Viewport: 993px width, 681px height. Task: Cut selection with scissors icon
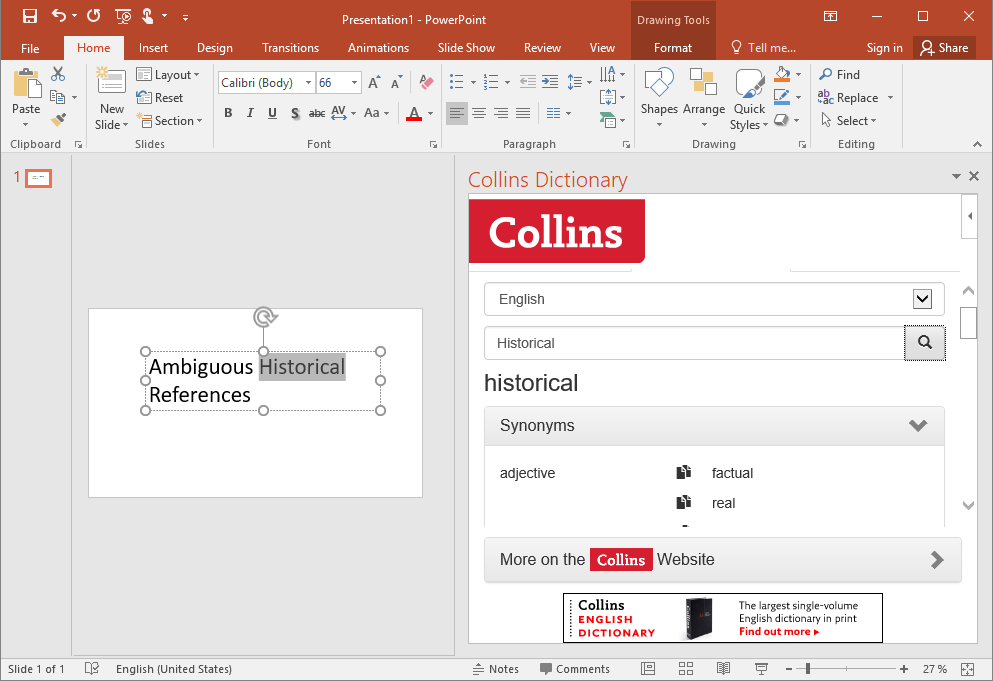[x=58, y=74]
